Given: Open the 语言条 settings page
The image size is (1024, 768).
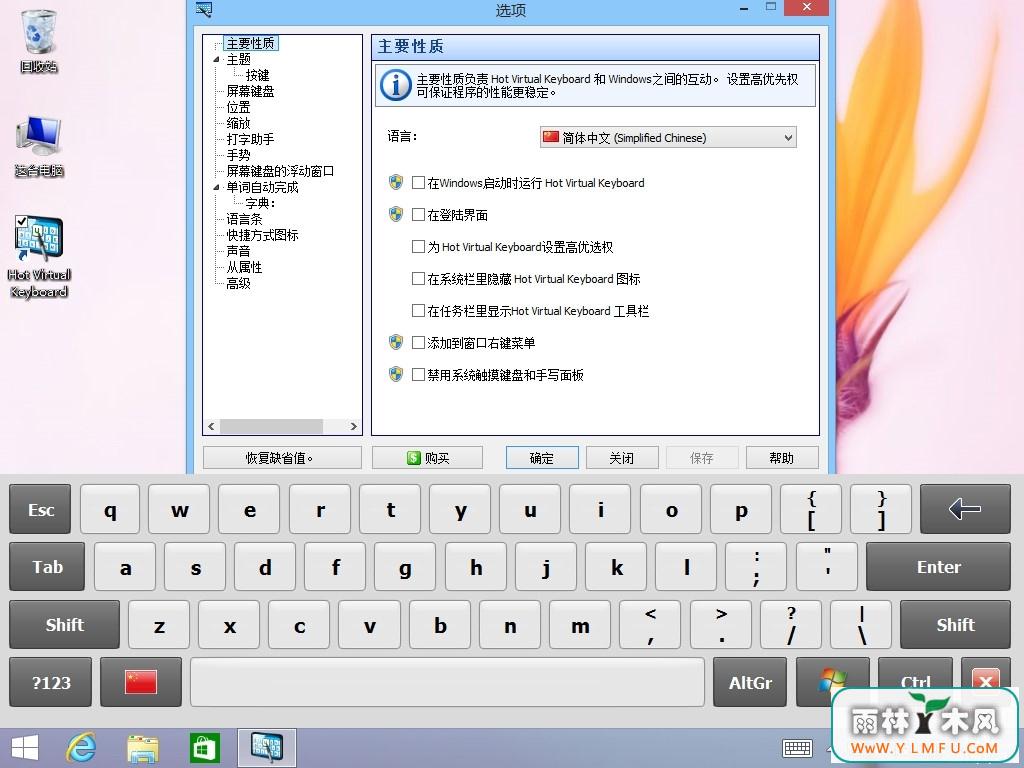Looking at the screenshot, I should [244, 219].
